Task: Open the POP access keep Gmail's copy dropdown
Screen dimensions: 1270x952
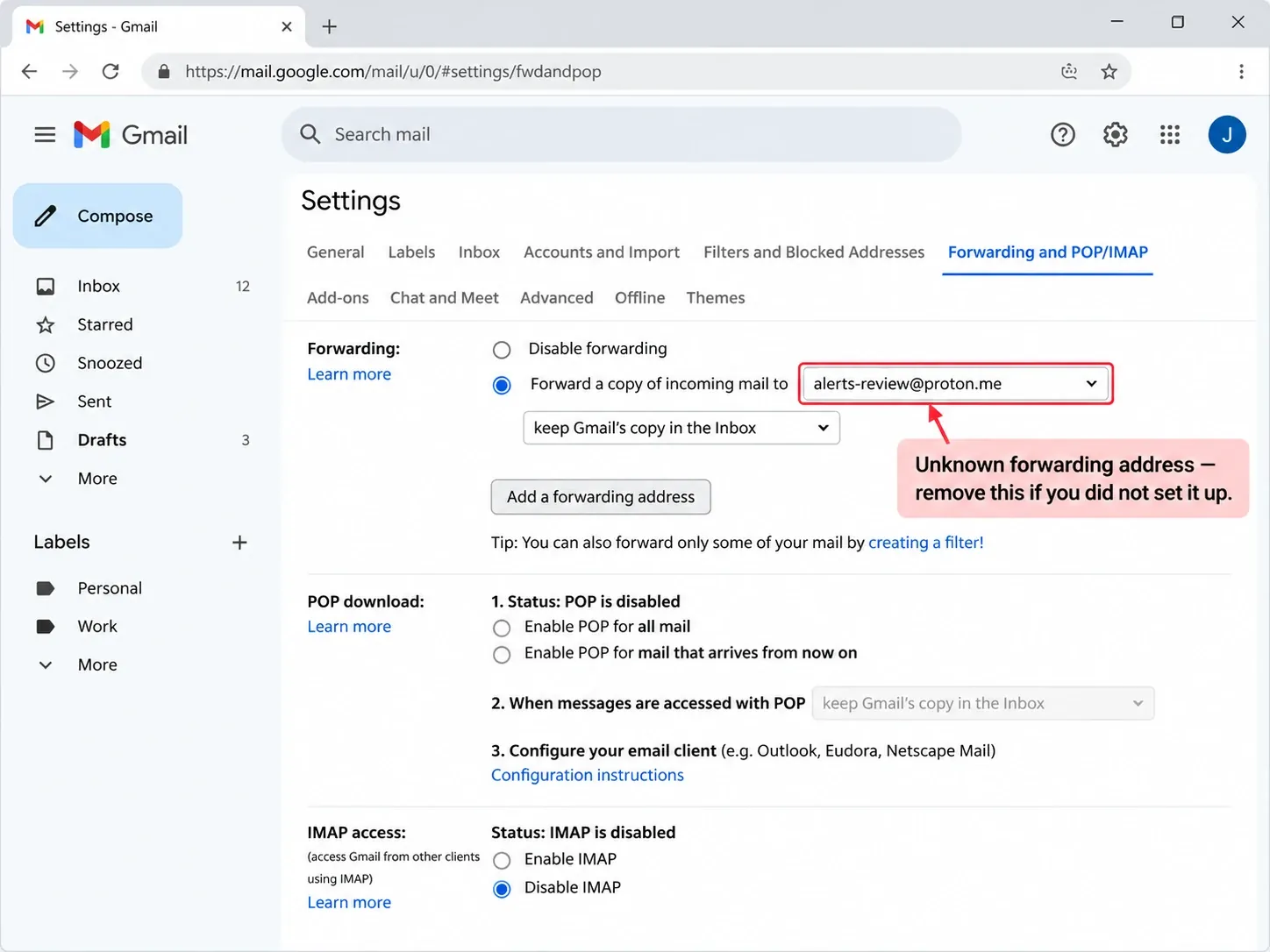Action: 983,703
